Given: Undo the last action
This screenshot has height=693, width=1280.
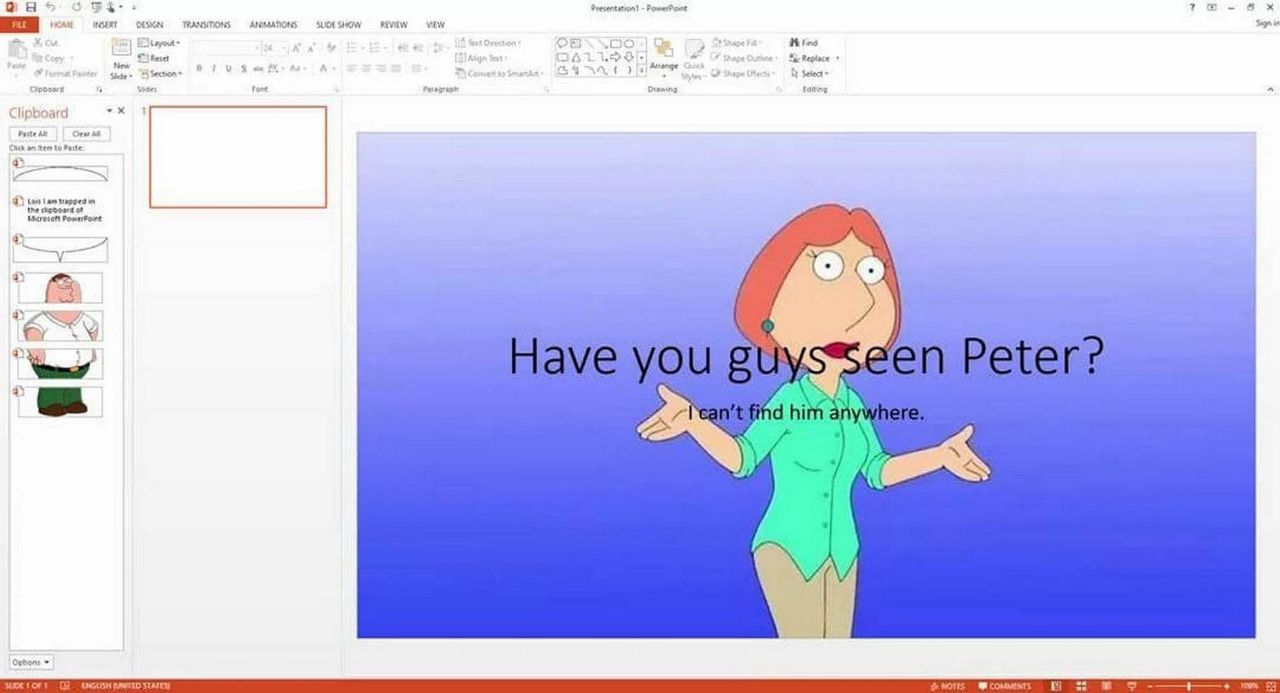Looking at the screenshot, I should point(51,8).
